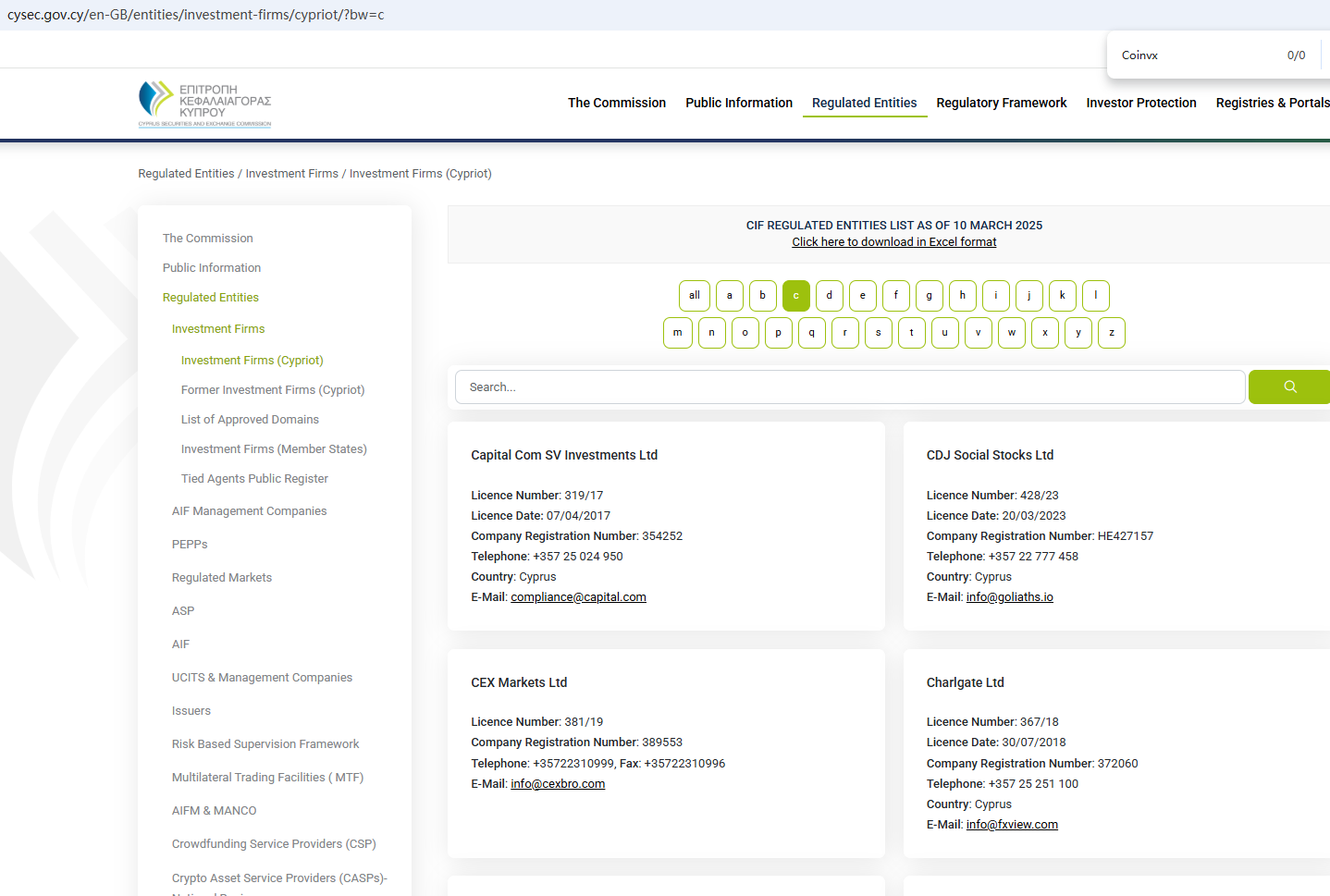Filter entities by letter a

(x=730, y=296)
